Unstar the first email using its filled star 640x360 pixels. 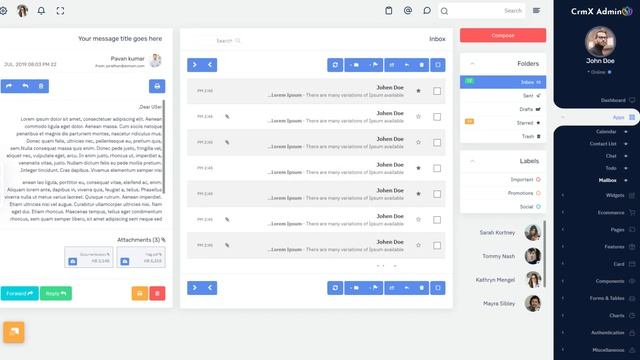(x=418, y=91)
